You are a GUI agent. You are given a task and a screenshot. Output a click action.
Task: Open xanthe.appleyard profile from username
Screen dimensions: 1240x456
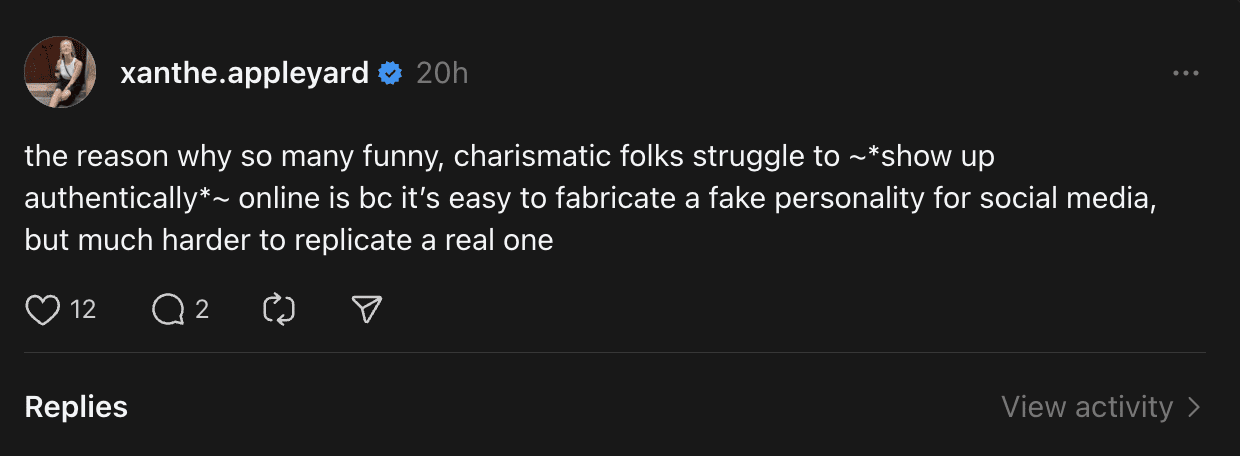coord(244,73)
